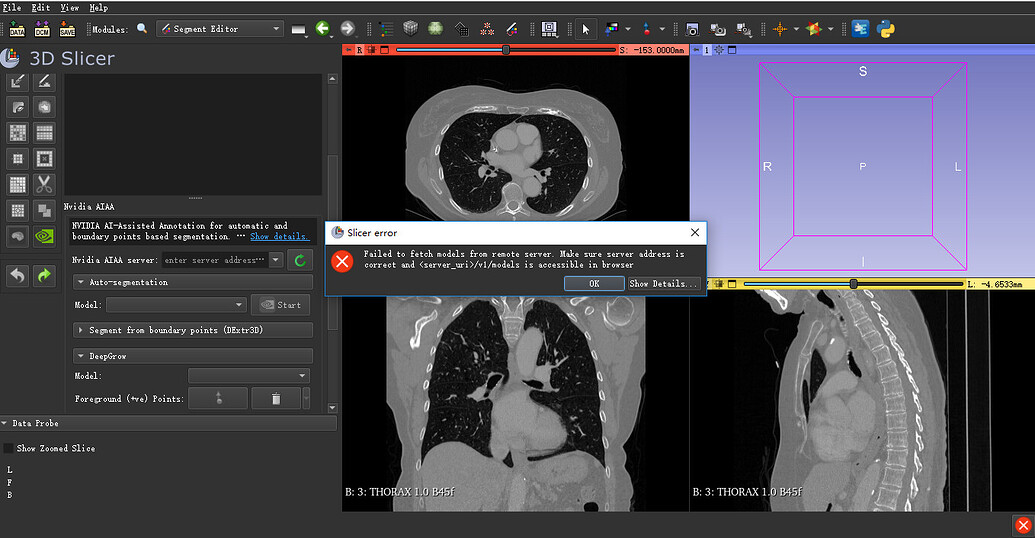Select the mouse pointer interaction mode

tap(585, 29)
